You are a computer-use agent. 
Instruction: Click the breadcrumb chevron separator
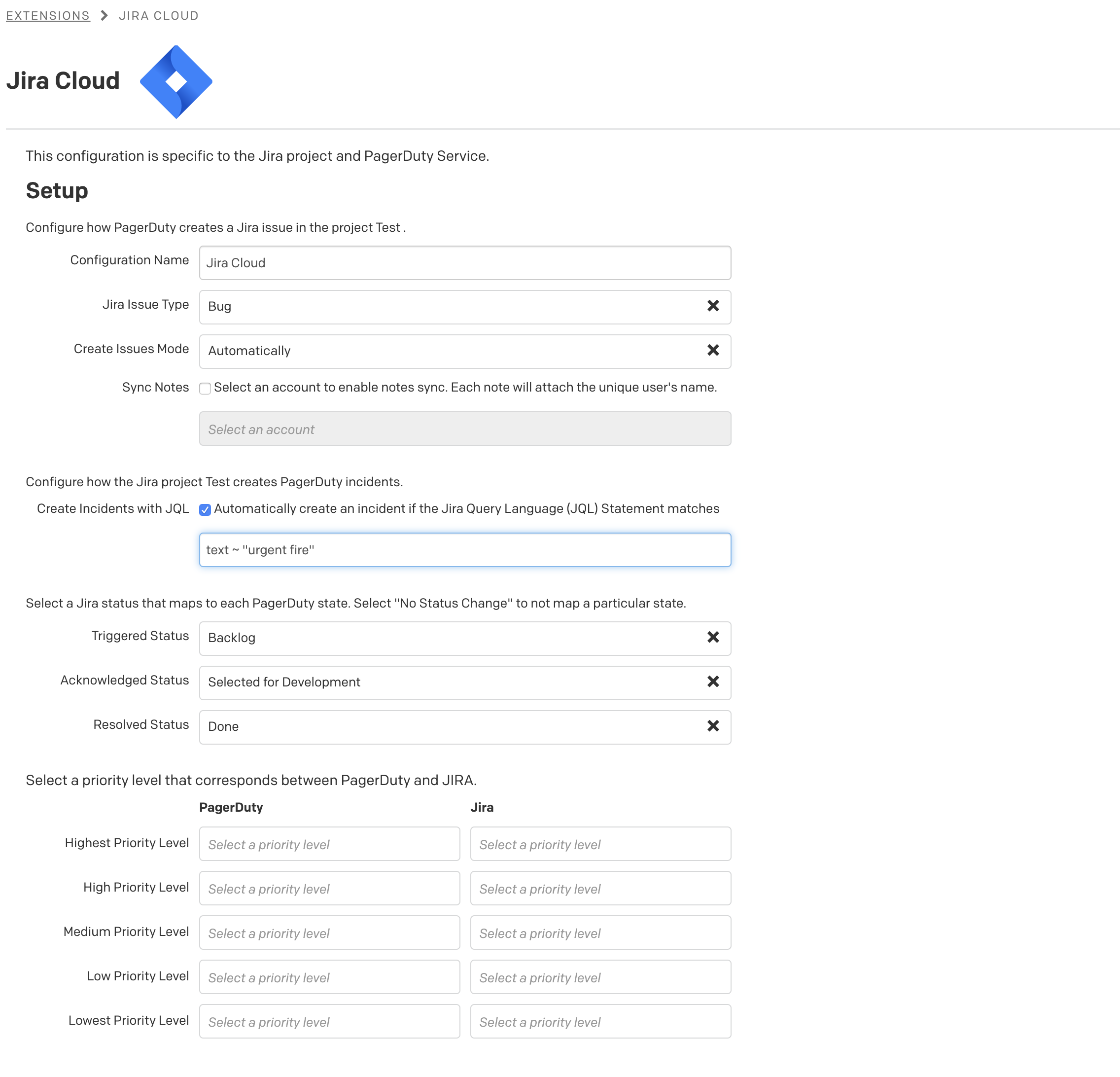[104, 15]
